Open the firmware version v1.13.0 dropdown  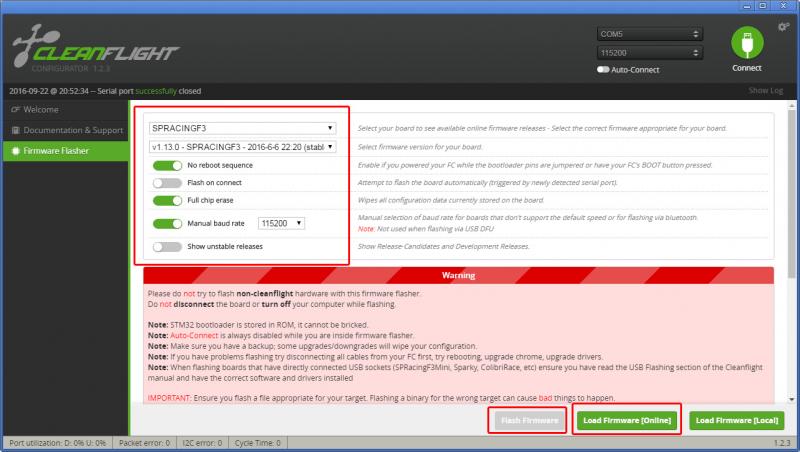point(242,146)
